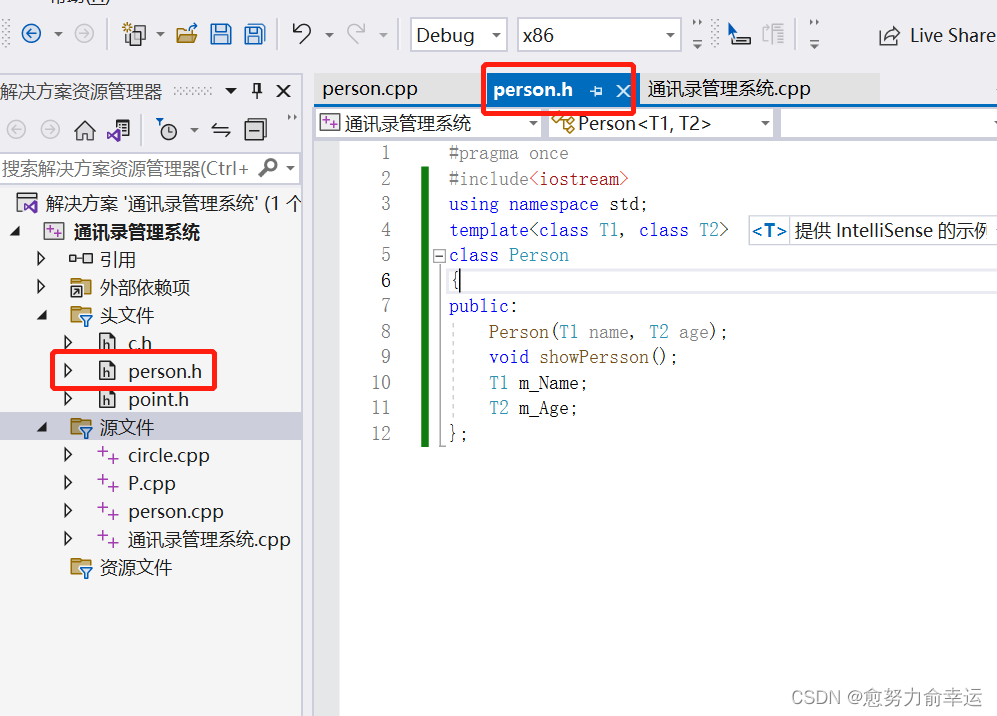Place cursor on line 8 constructor declaration
Image resolution: width=997 pixels, height=716 pixels.
point(607,332)
